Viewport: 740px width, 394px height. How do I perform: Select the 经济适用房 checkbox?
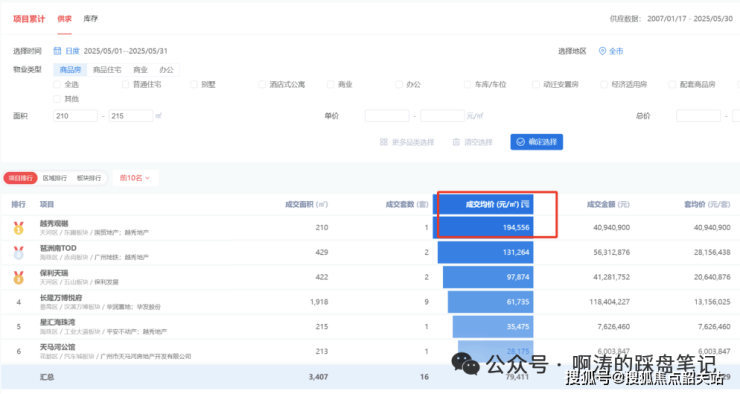coord(604,84)
